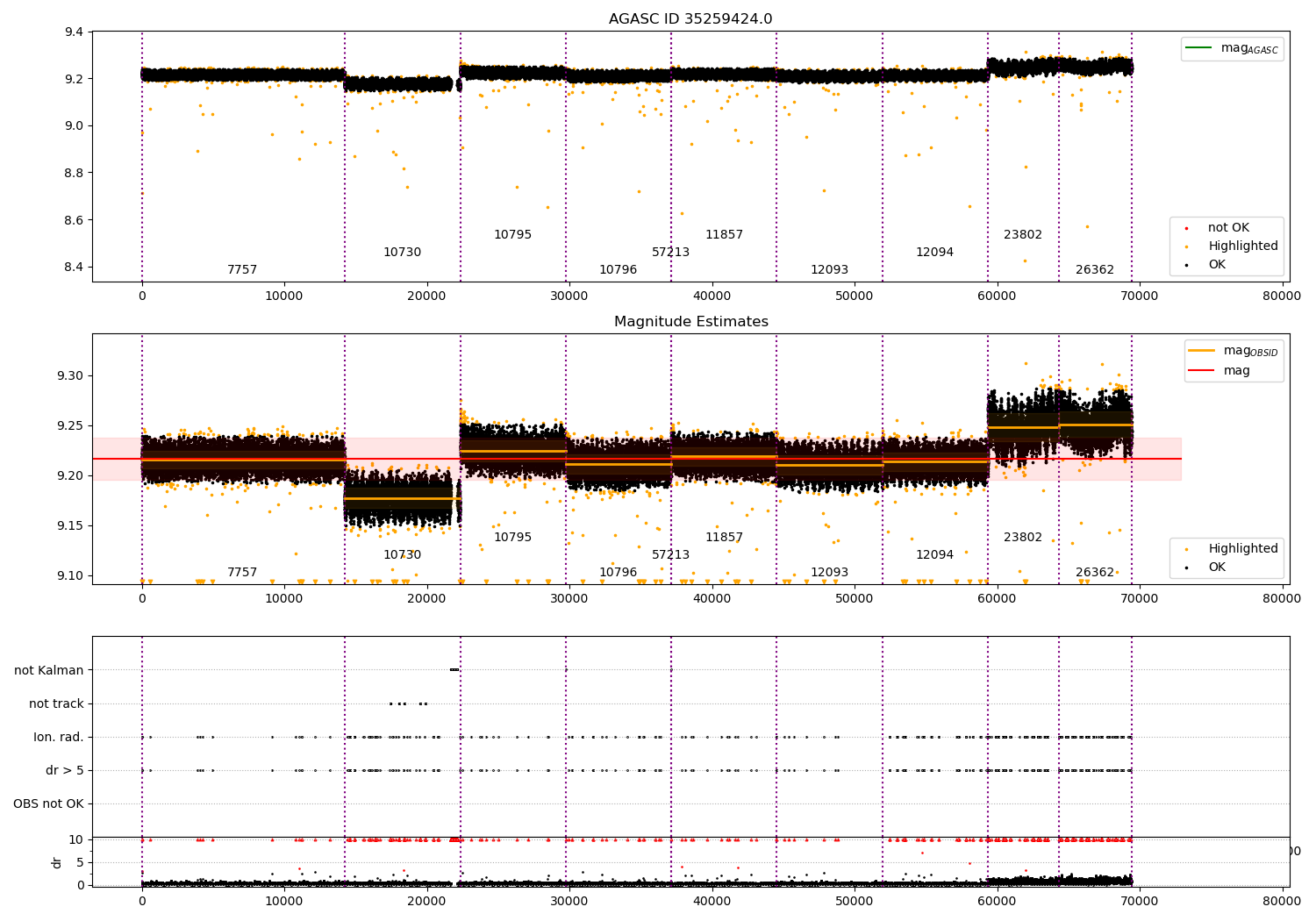Select obsid label 11857 in the top plot
Viewport: 1316px width, 921px height.
point(724,235)
